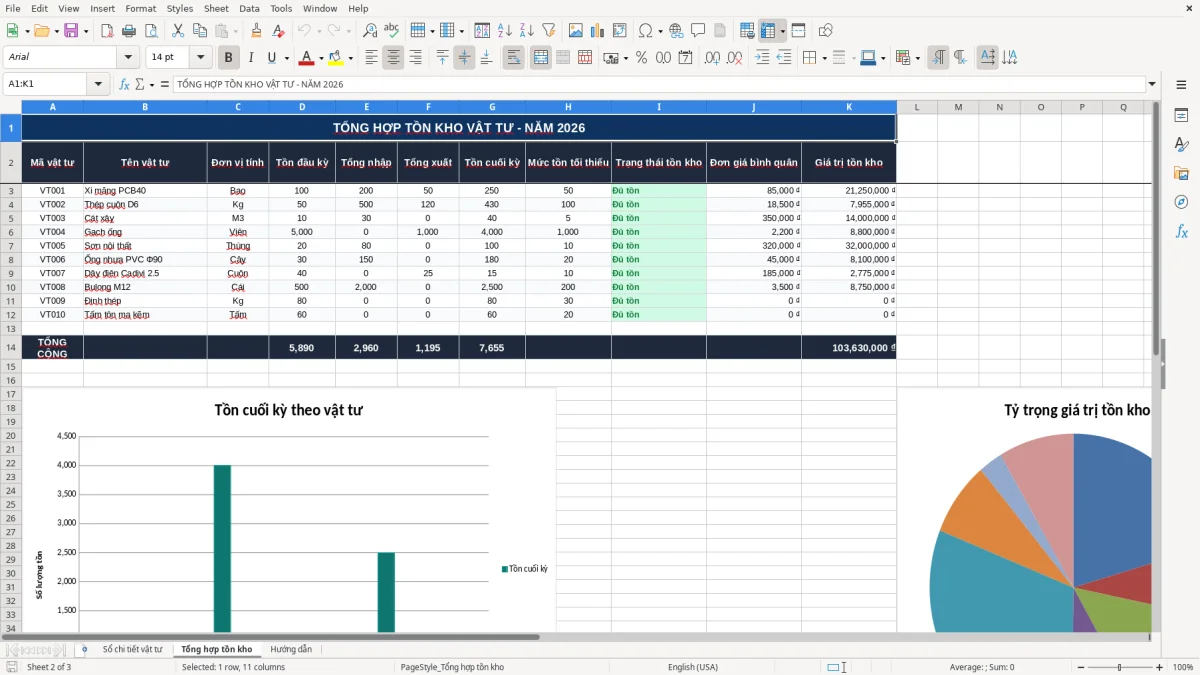1200x675 pixels.
Task: Toggle Italic formatting
Action: pyautogui.click(x=250, y=58)
